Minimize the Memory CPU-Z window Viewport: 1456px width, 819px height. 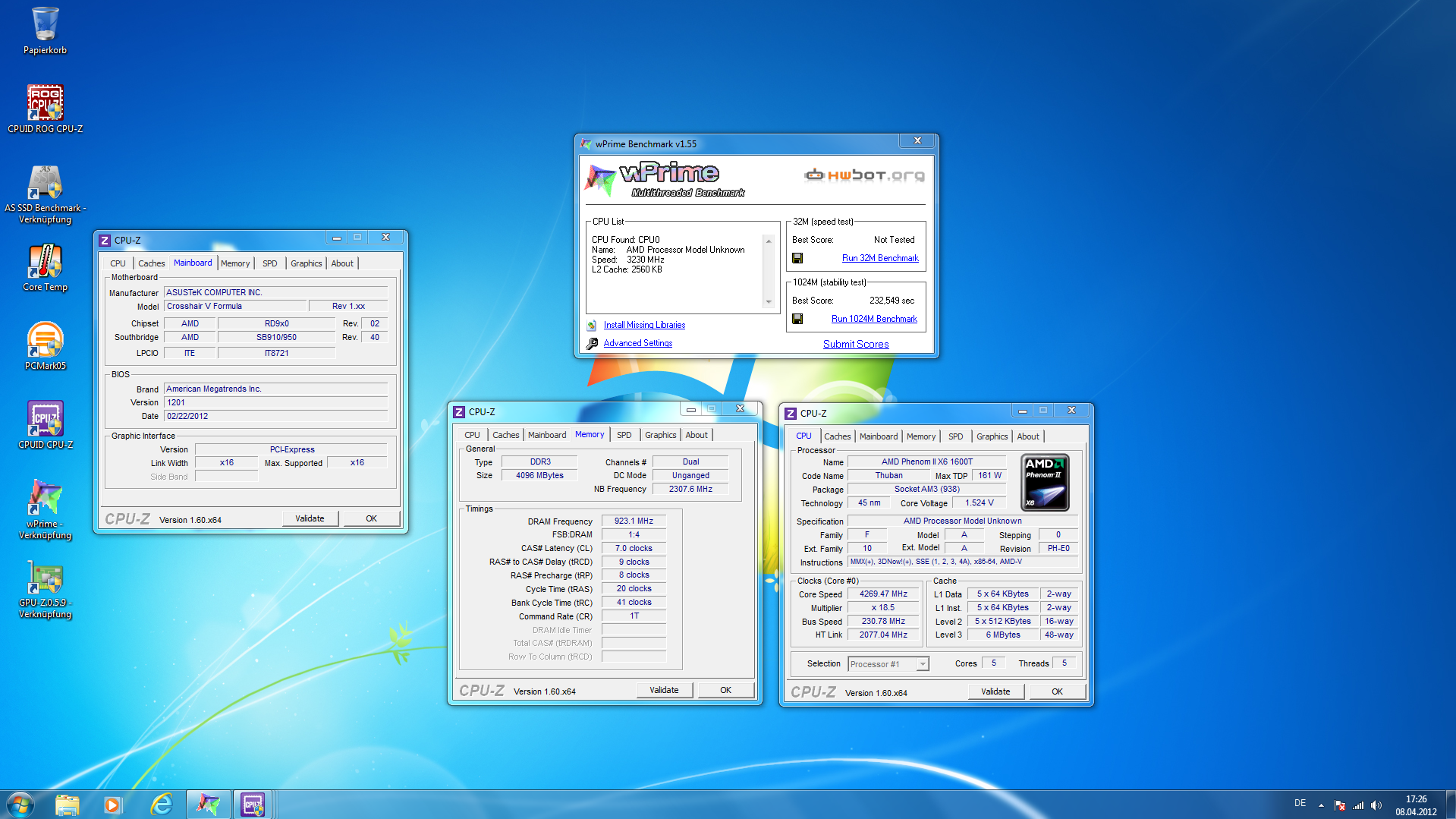(690, 409)
